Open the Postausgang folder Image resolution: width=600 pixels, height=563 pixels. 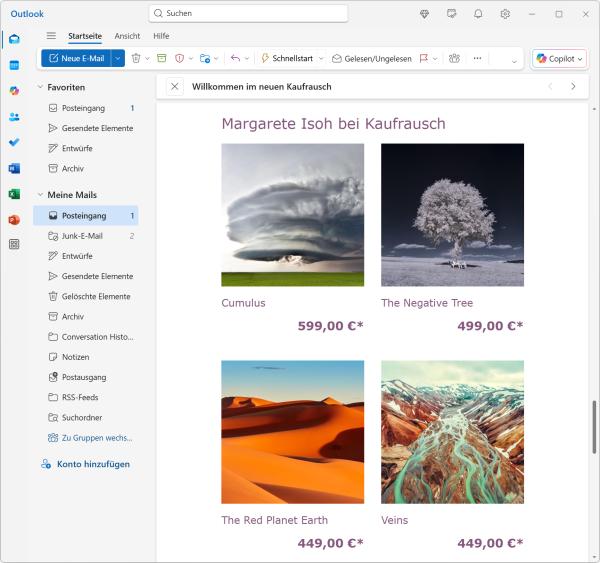pos(86,377)
